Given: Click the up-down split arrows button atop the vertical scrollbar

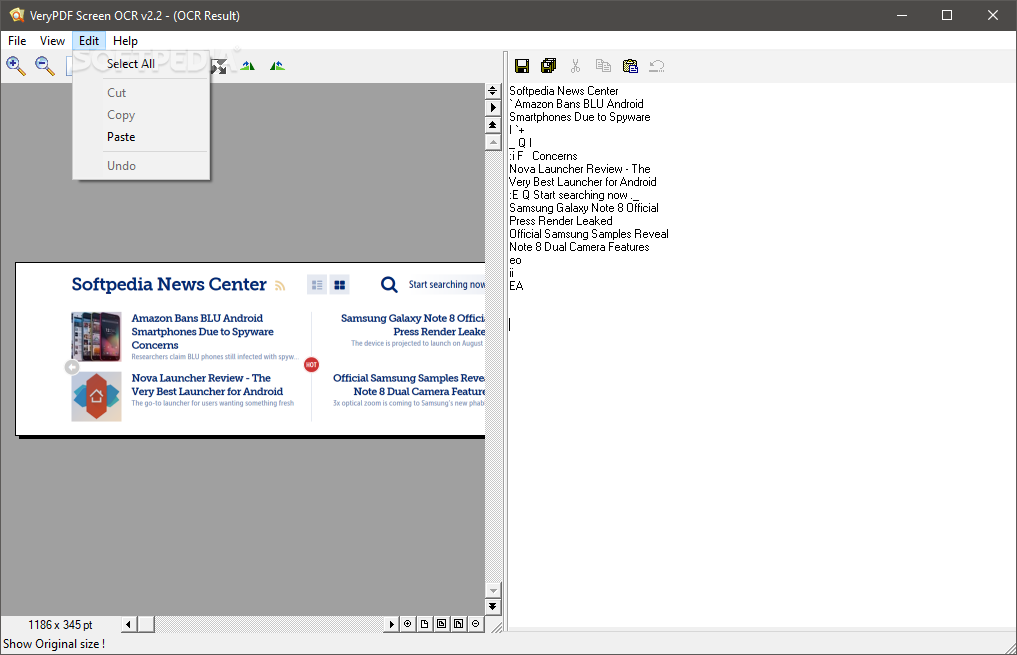Looking at the screenshot, I should pyautogui.click(x=492, y=91).
